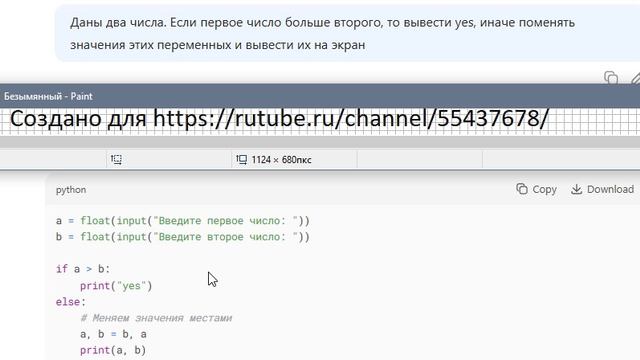Screen dimensions: 640x360
Task: Click the 'a, b = b, a' code line
Action: [113, 334]
